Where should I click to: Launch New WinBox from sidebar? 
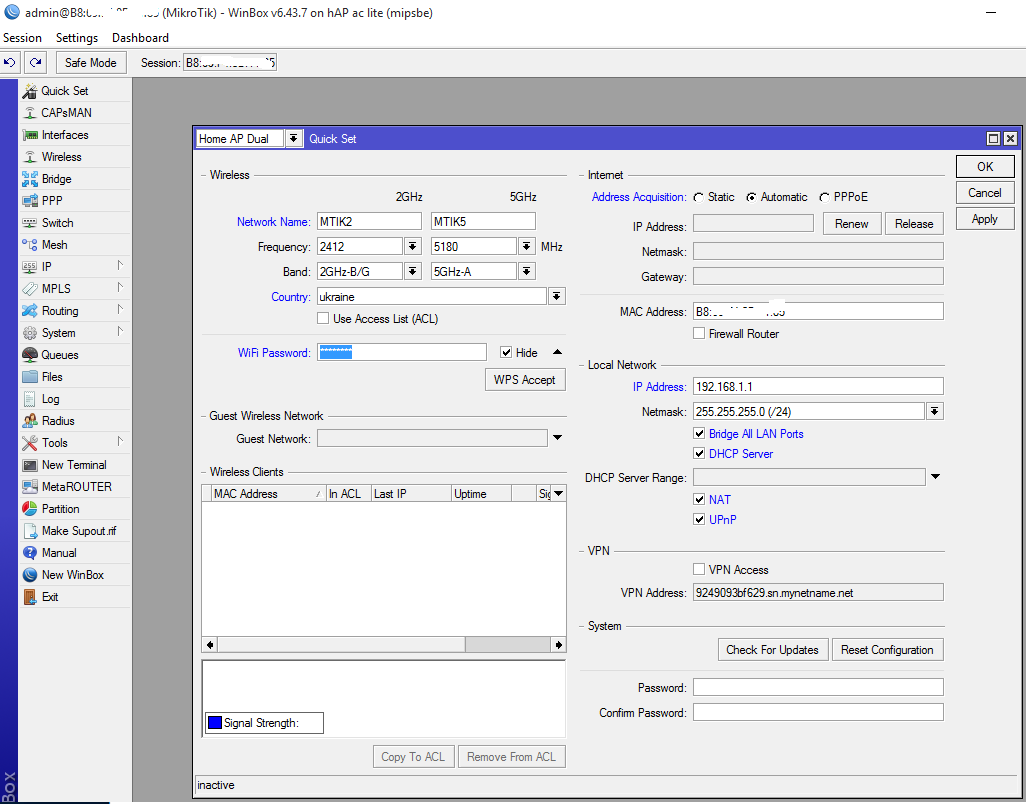[75, 575]
